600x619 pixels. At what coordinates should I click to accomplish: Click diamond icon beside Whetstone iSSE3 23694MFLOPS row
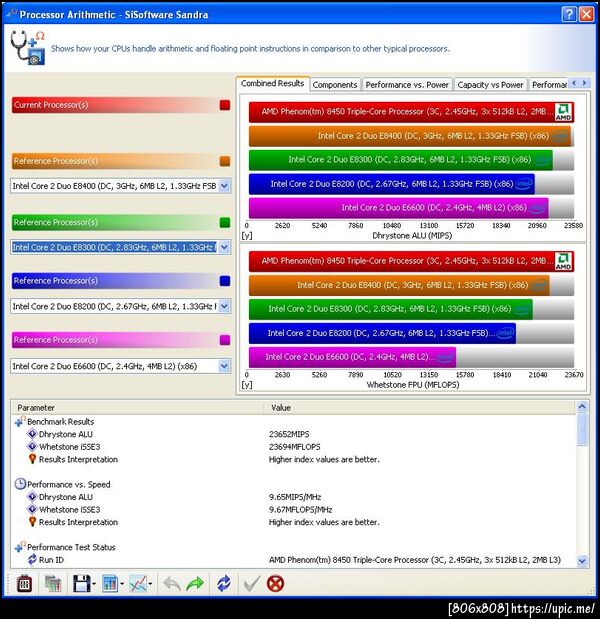click(32, 446)
